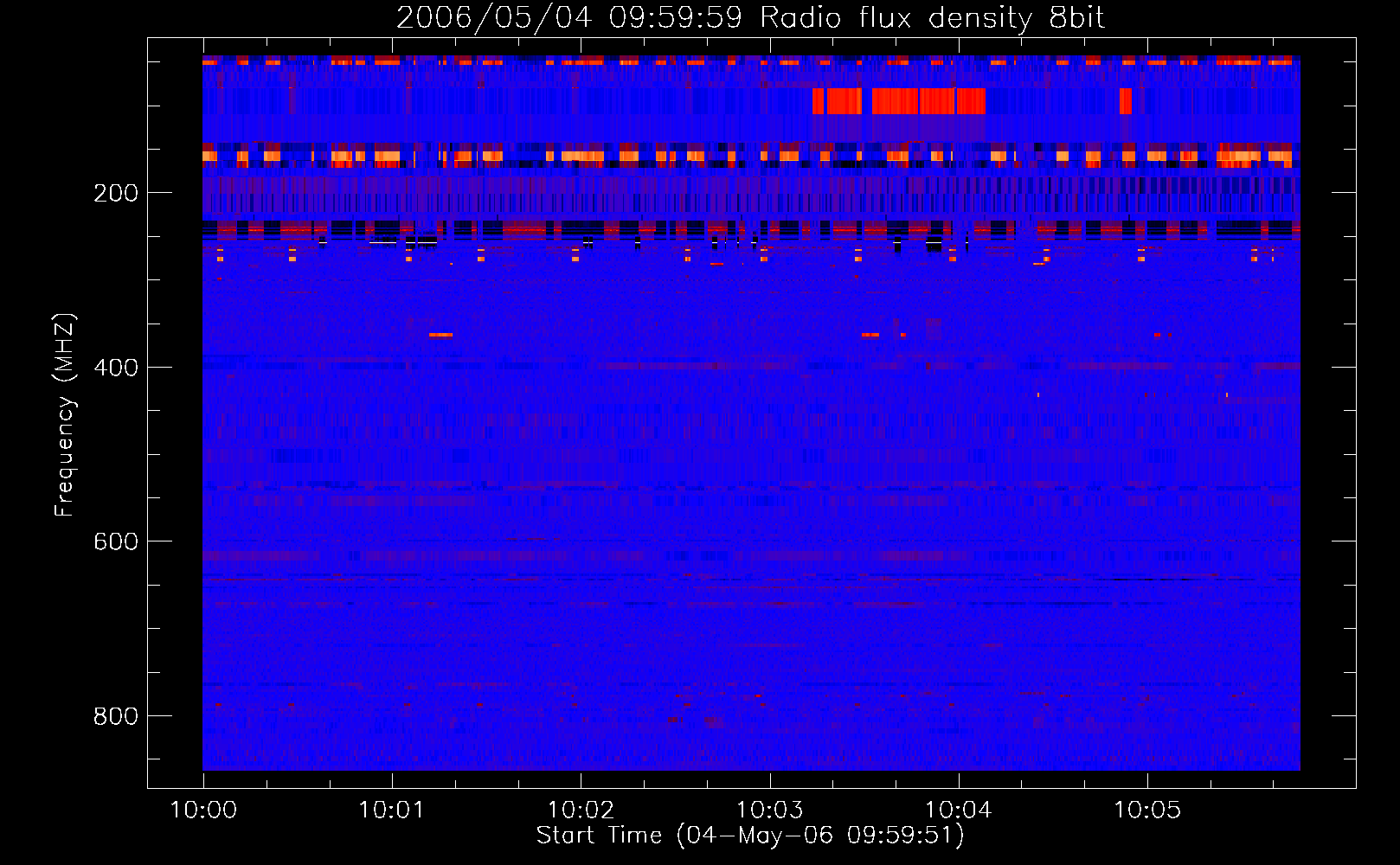The image size is (1400, 865).
Task: Click the 10:03 time tick label
Action: click(x=769, y=811)
